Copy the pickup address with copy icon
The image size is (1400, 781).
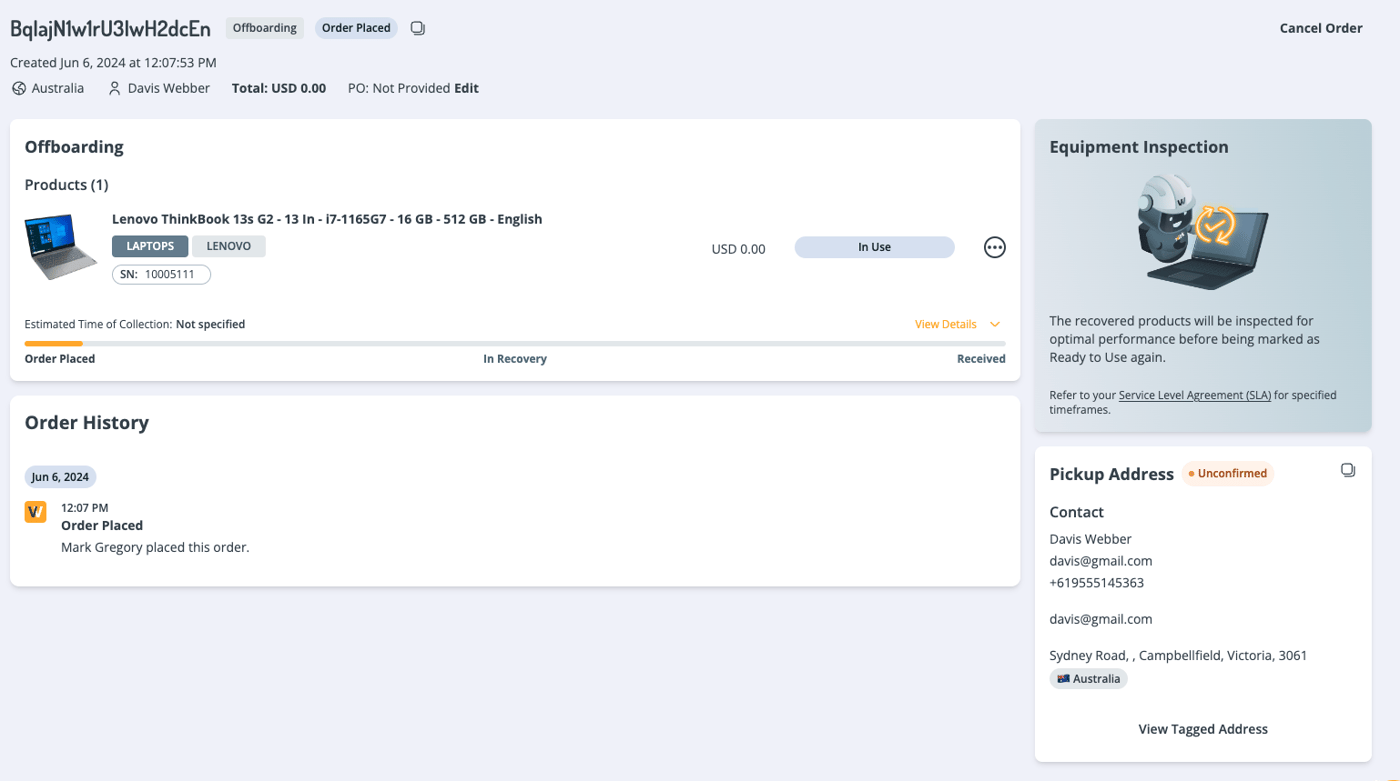1347,470
